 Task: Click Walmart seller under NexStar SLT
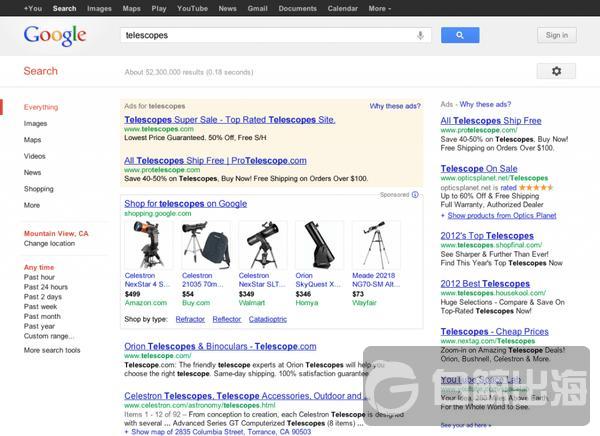coord(252,303)
